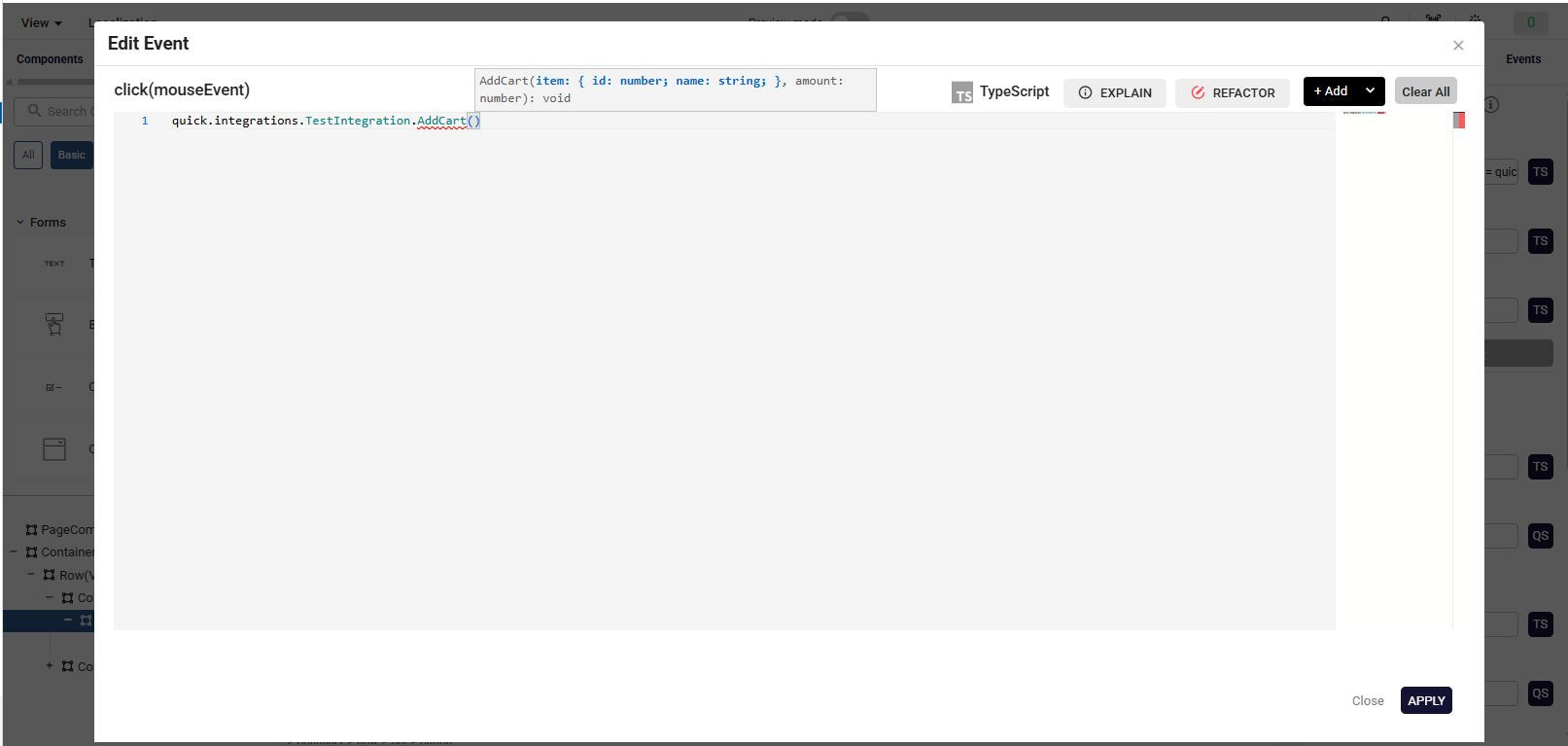Click the TypeScript language icon

coord(961,92)
